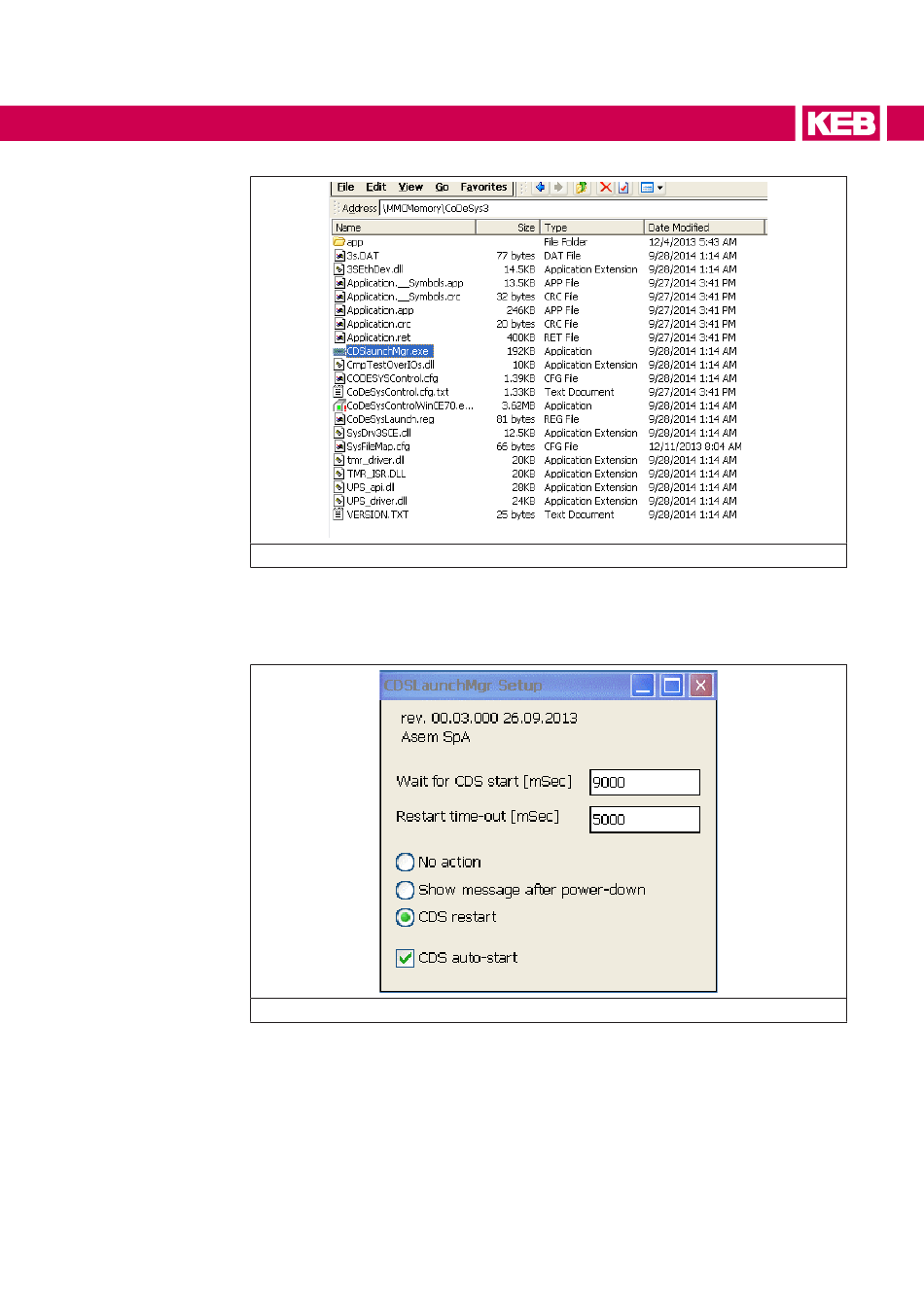Select the SysFileMap.cfg file icon
The image size is (924, 1307).
coord(339,446)
